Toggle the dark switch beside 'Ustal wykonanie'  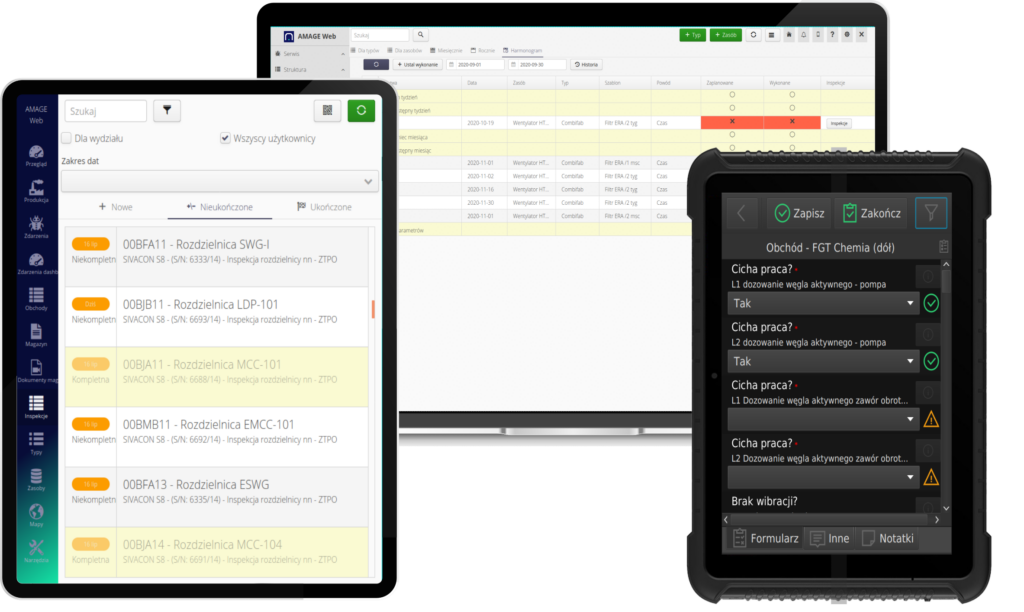tap(376, 64)
